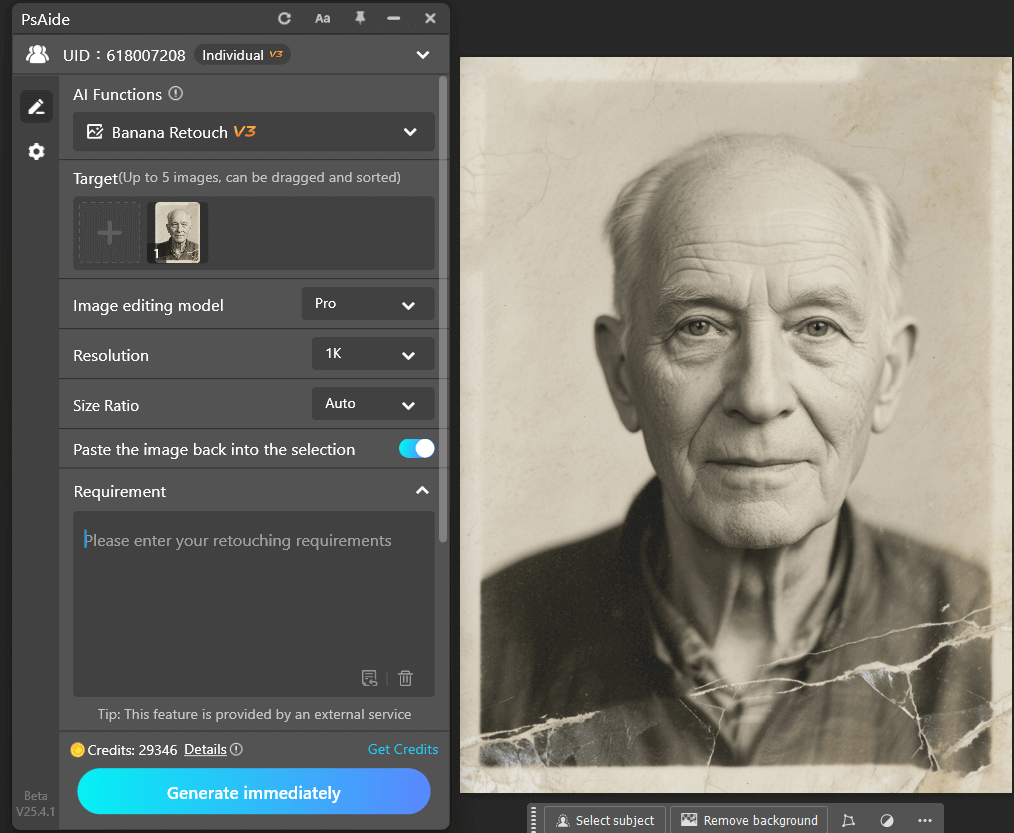Viewport: 1014px width, 833px height.
Task: Open the more options ellipsis on the bottom toolbar
Action: coord(924,819)
